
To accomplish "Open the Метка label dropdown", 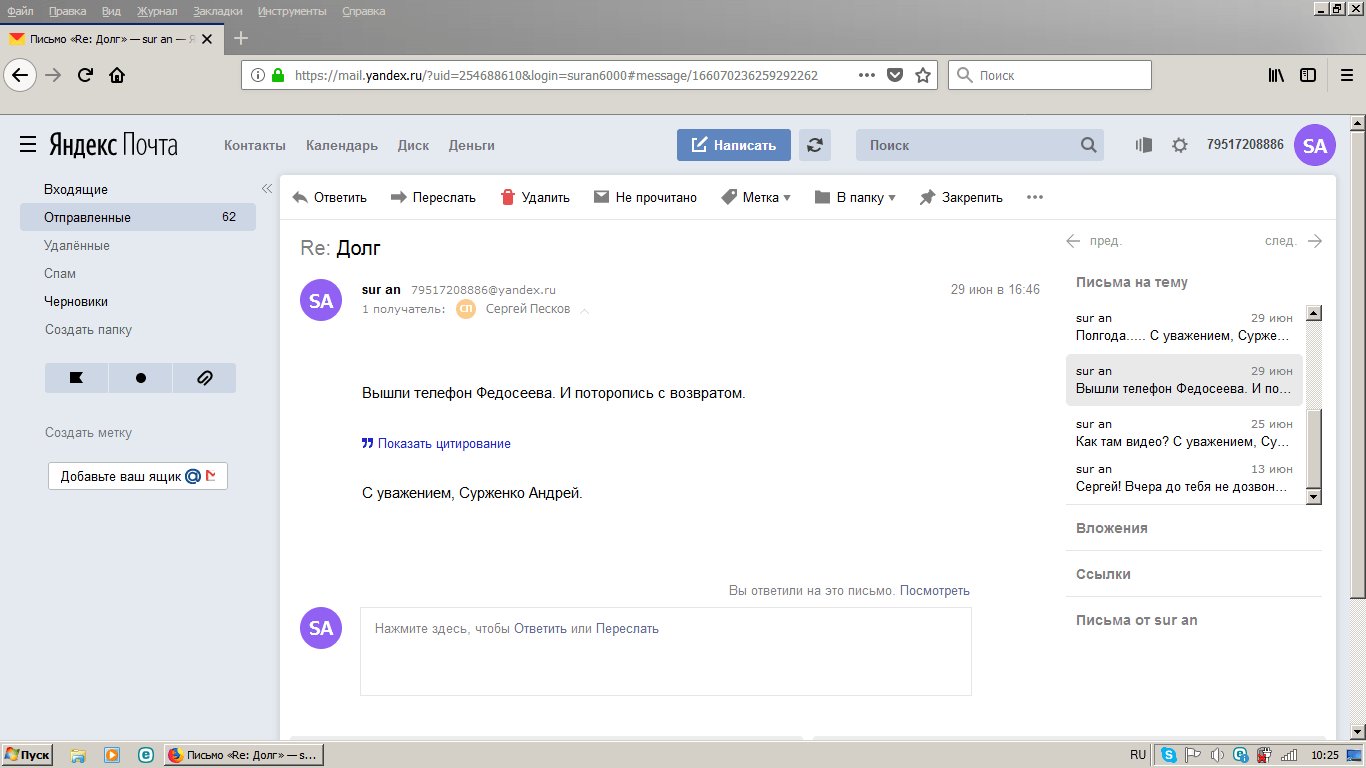I will point(755,197).
